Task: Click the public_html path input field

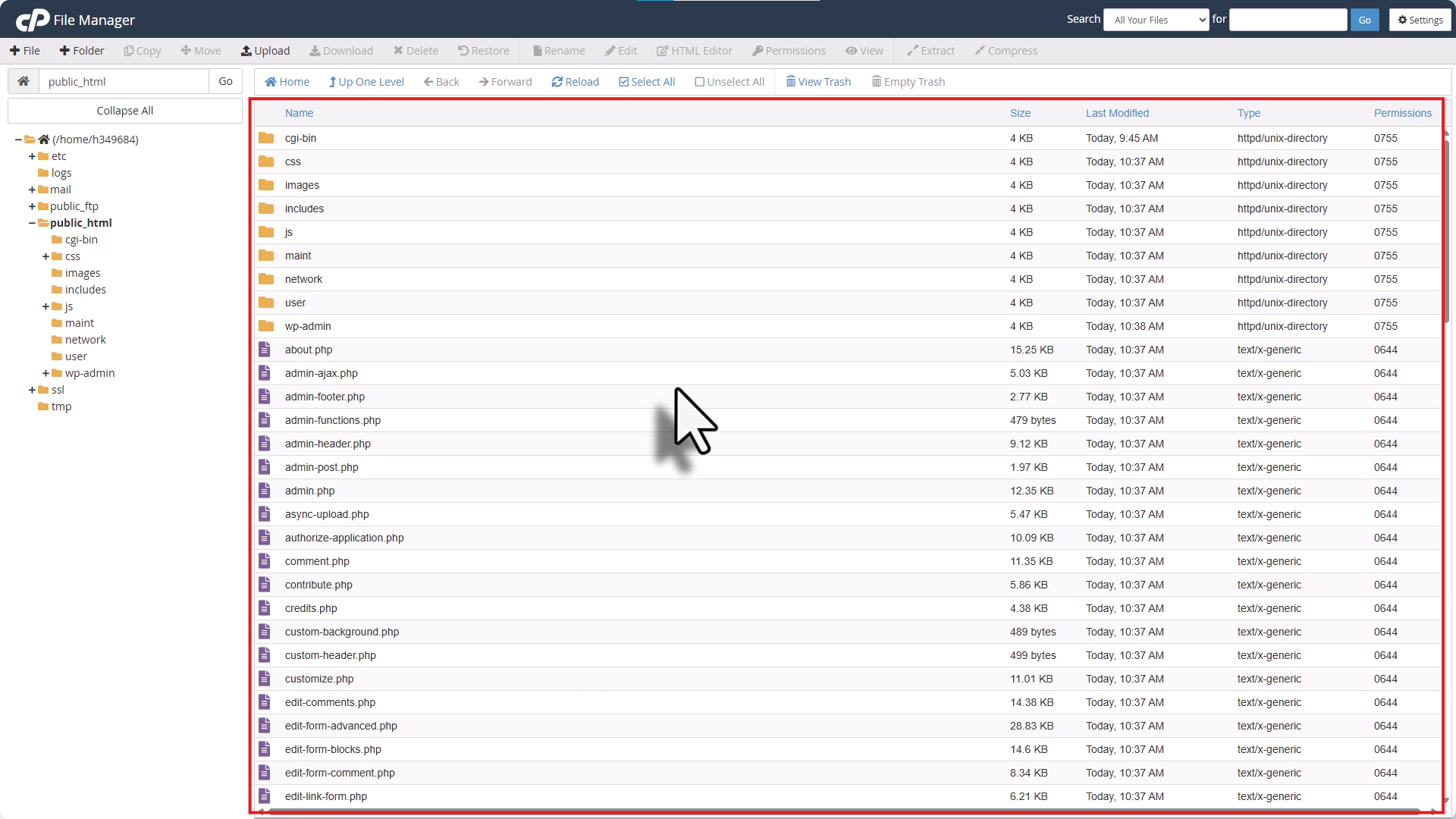Action: [x=124, y=81]
